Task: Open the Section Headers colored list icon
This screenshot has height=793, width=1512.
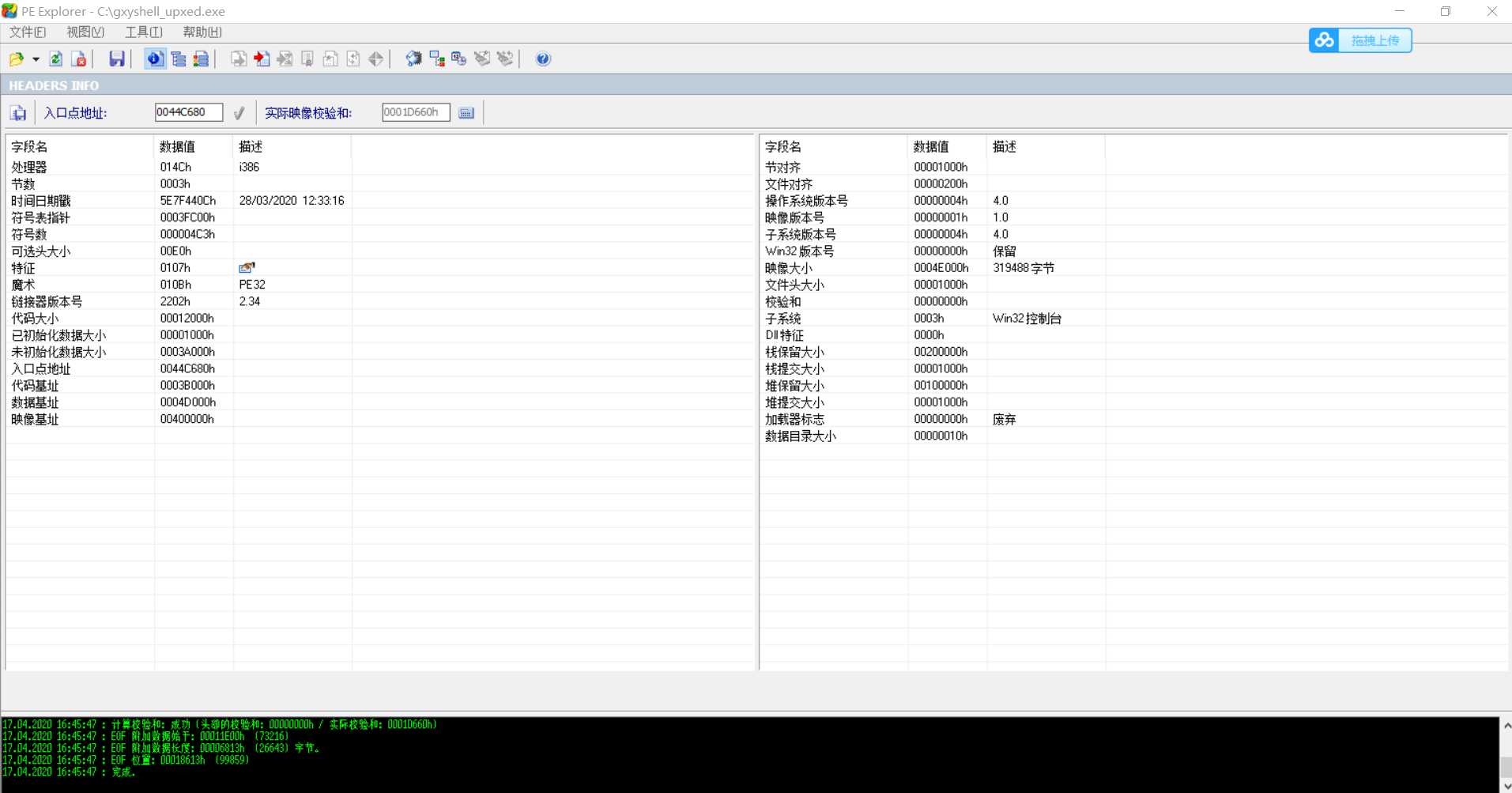Action: 202,59
